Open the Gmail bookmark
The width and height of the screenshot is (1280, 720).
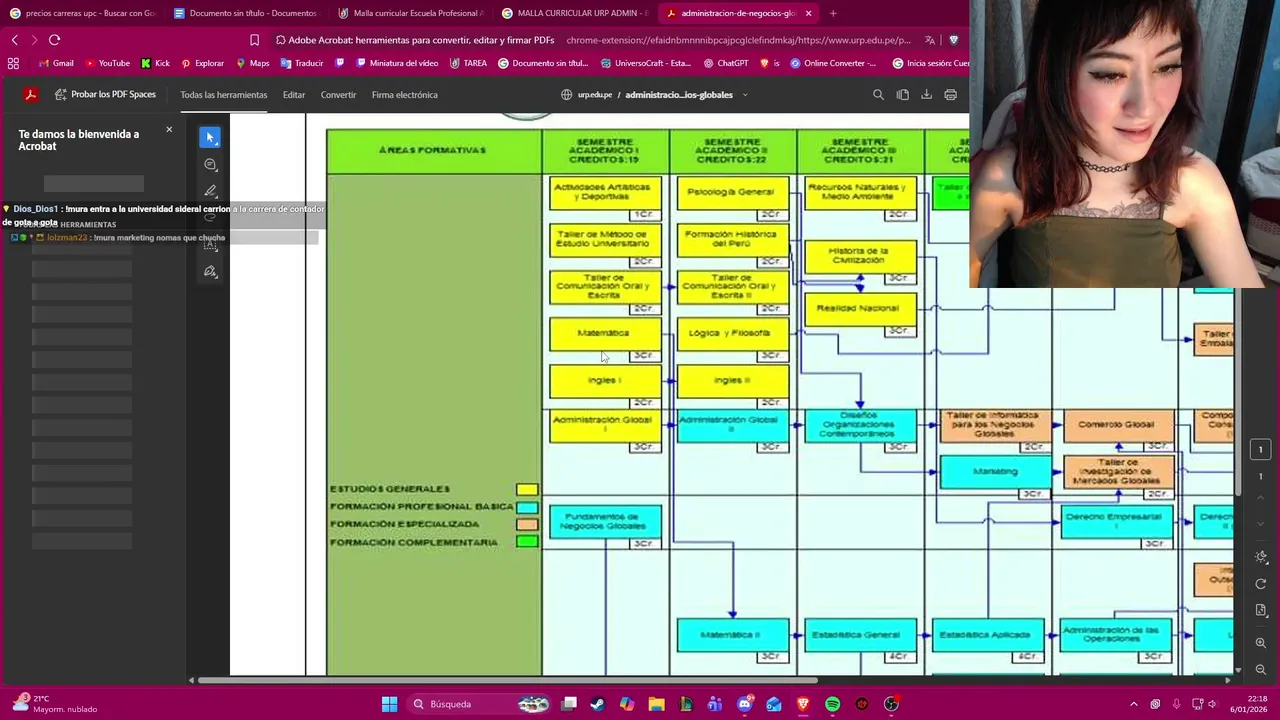click(x=56, y=63)
